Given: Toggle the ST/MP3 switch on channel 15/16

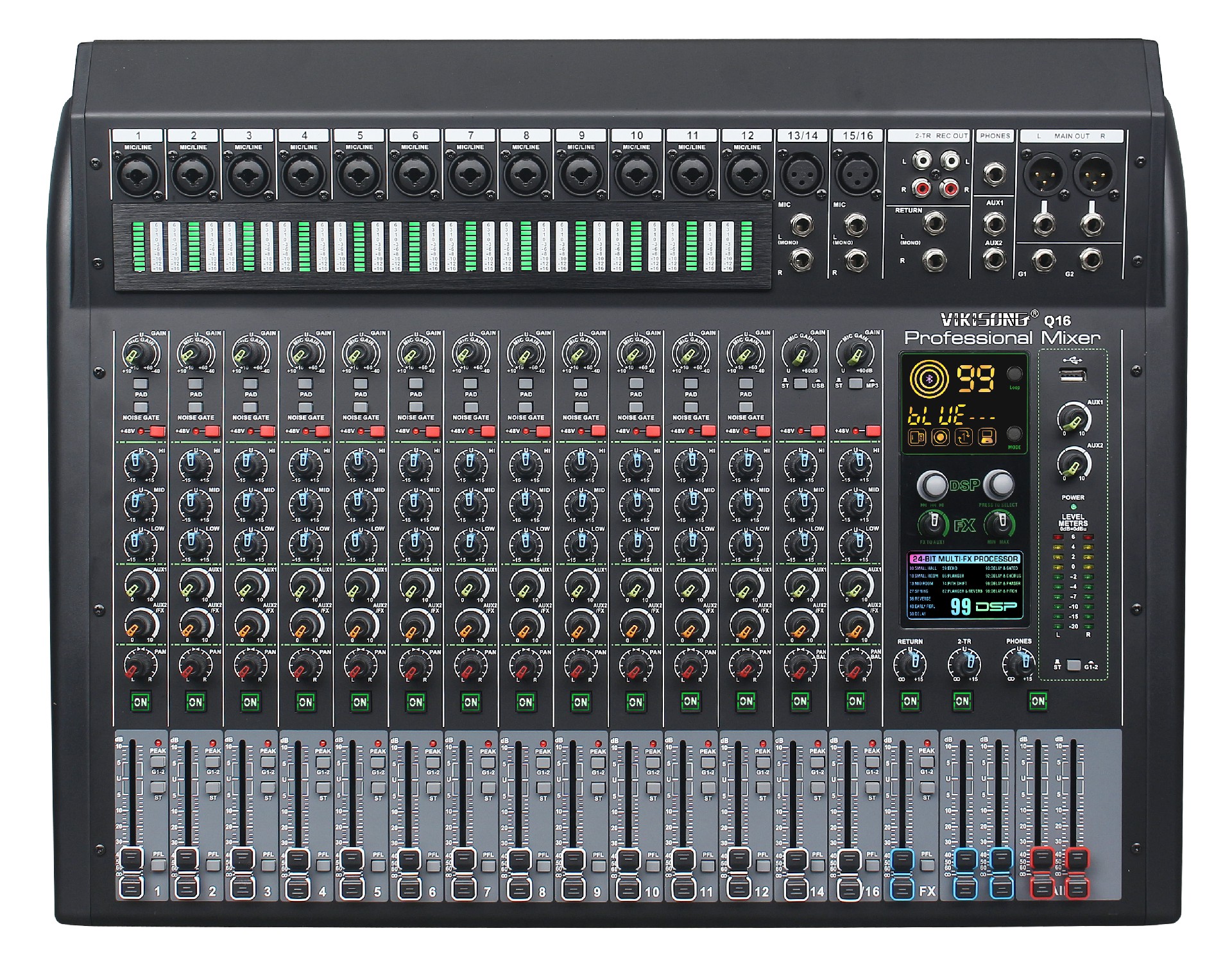Looking at the screenshot, I should pyautogui.click(x=855, y=384).
